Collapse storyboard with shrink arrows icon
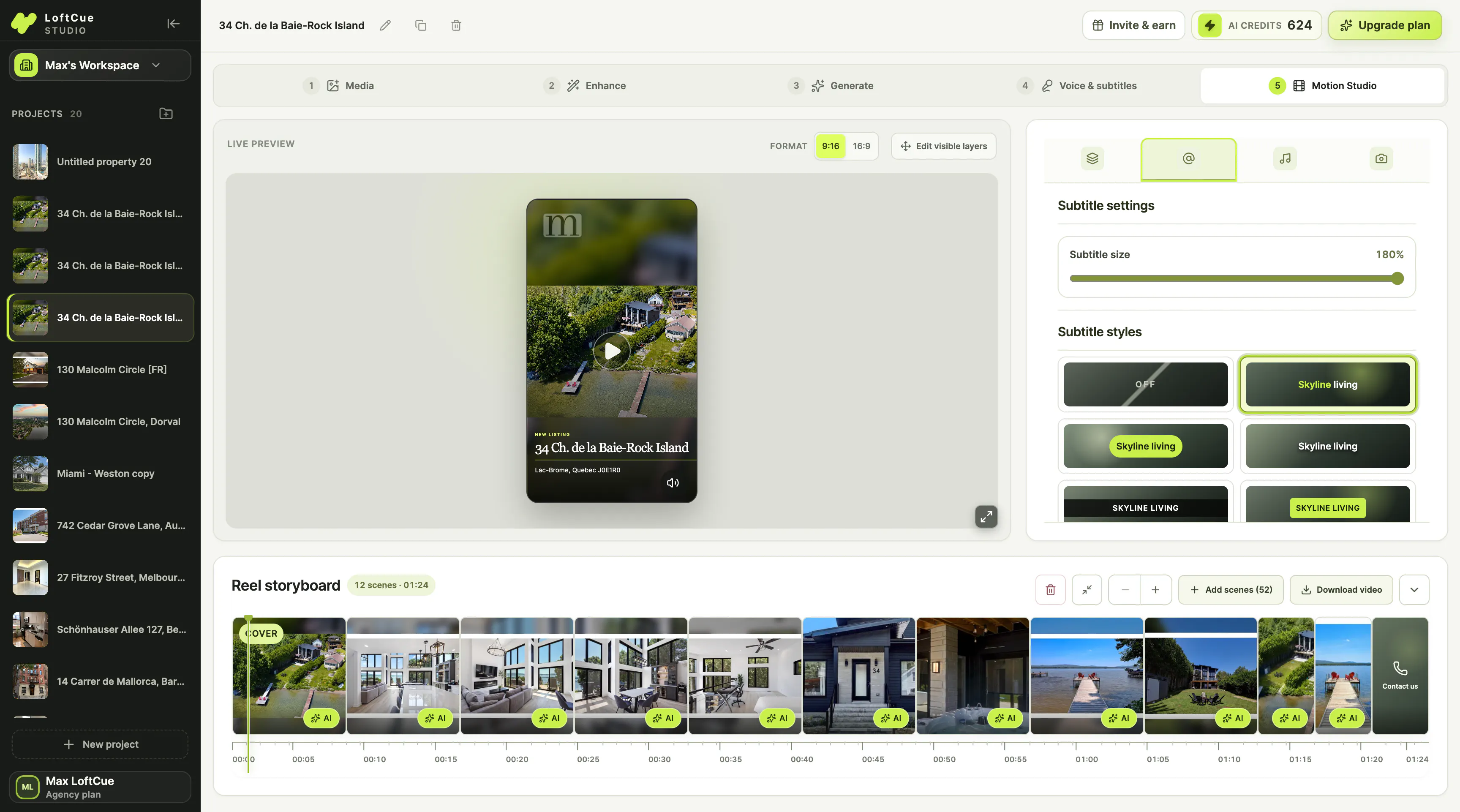Image resolution: width=1460 pixels, height=812 pixels. tap(1087, 590)
